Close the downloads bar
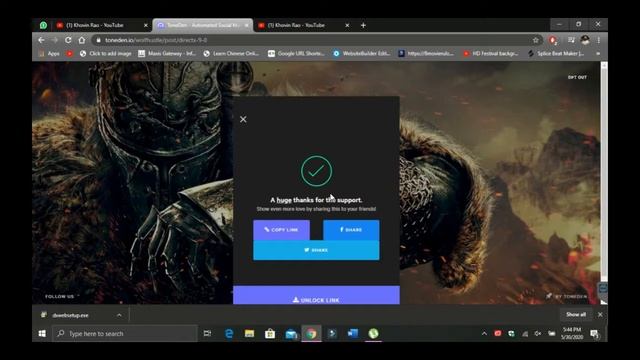640x360 pixels. pyautogui.click(x=600, y=315)
